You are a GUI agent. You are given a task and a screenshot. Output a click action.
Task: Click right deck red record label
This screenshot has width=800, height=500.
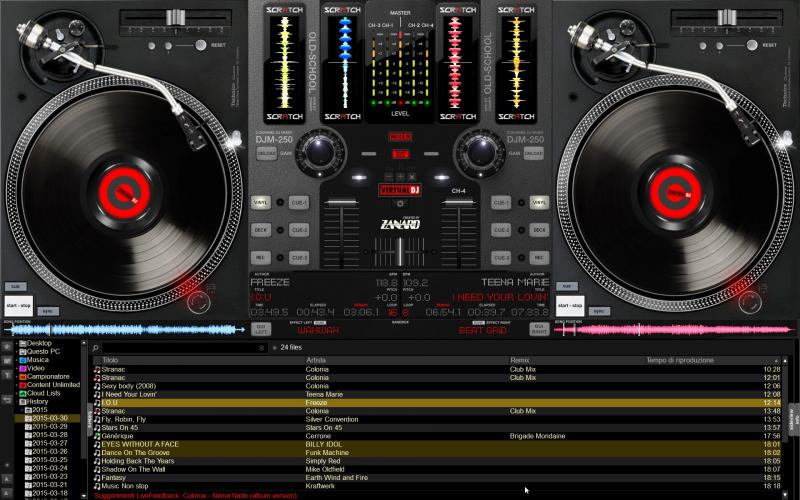(675, 193)
